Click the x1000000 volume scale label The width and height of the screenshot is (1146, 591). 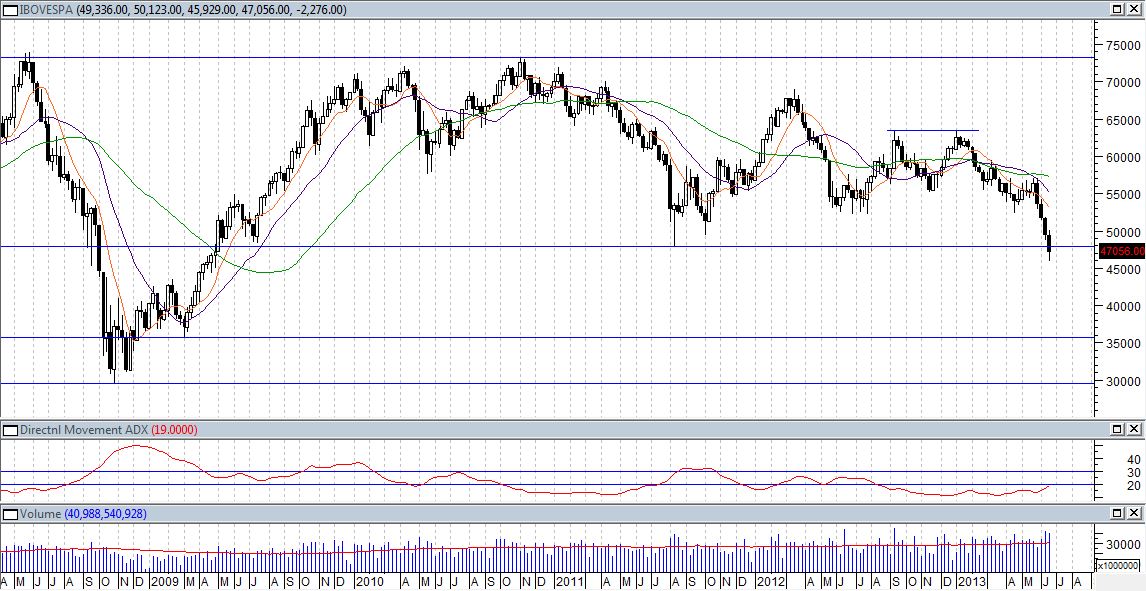click(1119, 566)
